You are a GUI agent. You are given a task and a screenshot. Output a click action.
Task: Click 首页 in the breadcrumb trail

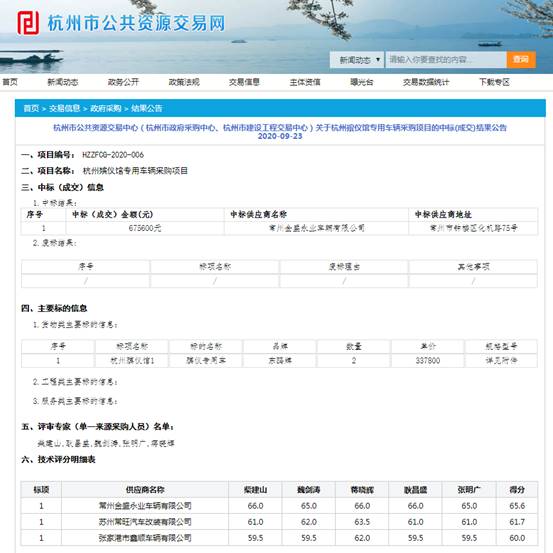click(x=31, y=108)
